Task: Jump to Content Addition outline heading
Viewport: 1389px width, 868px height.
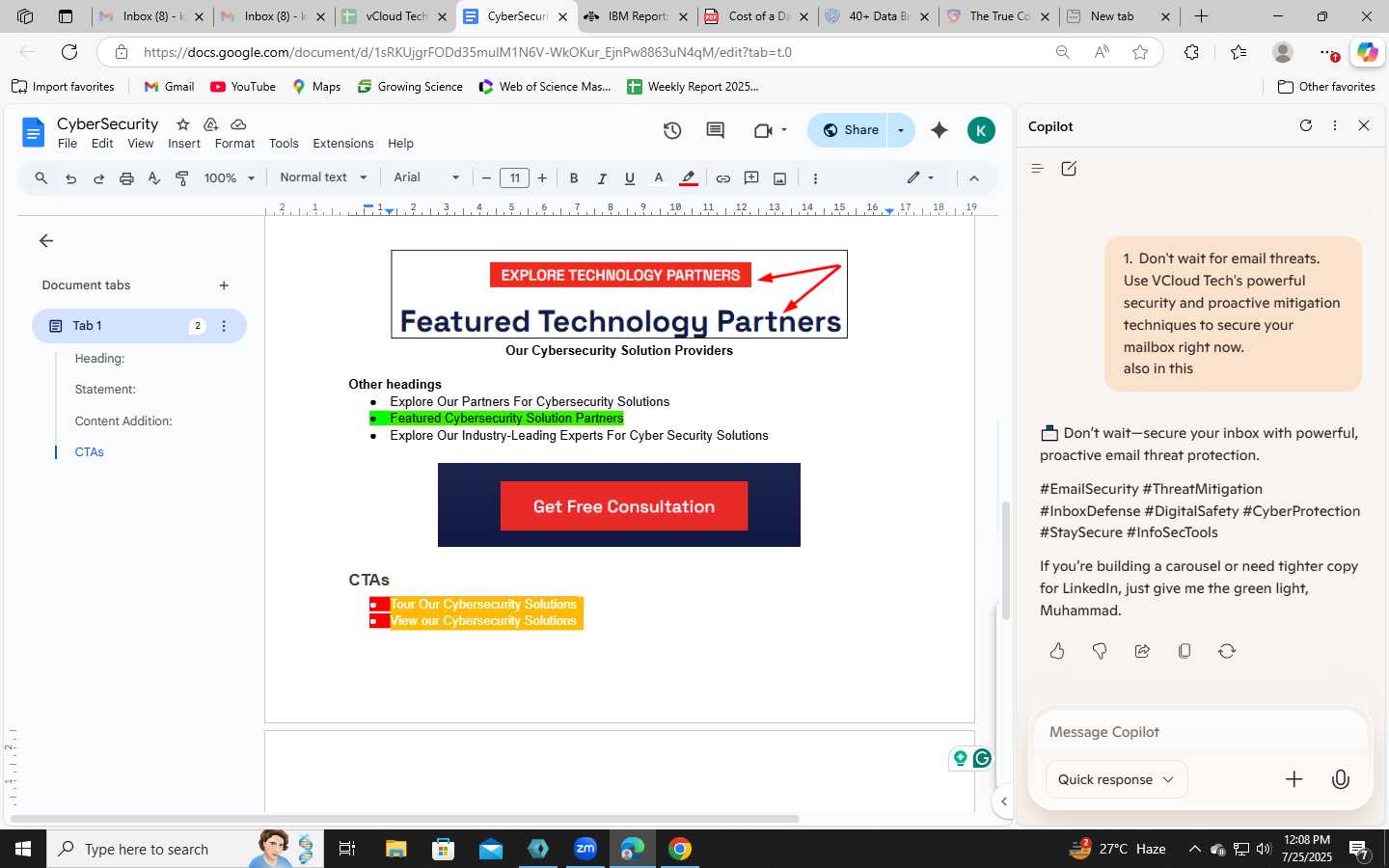Action: click(123, 421)
